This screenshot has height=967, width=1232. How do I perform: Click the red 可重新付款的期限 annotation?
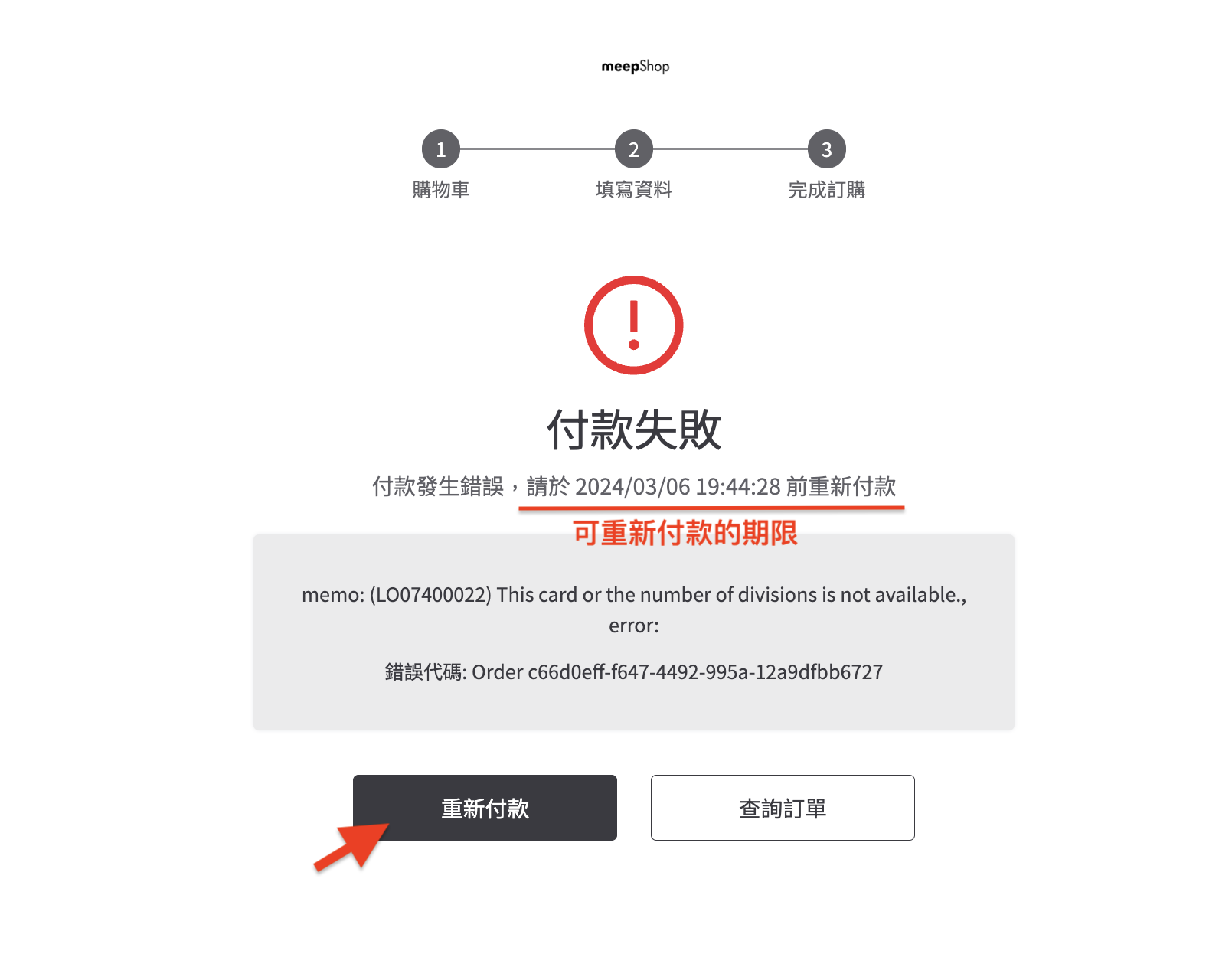pos(685,533)
